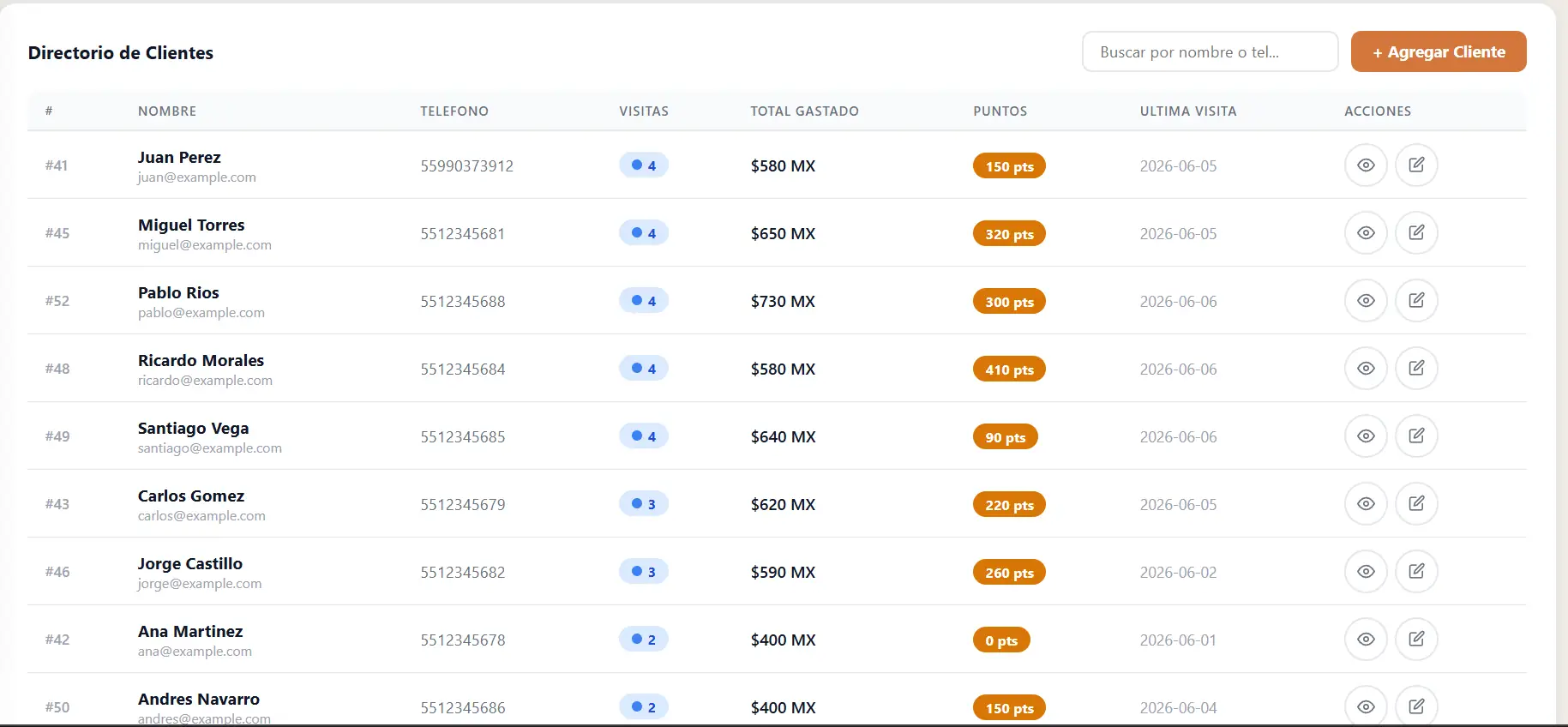The width and height of the screenshot is (1568, 727).
Task: Click phone number 5512345684
Action: tap(462, 369)
